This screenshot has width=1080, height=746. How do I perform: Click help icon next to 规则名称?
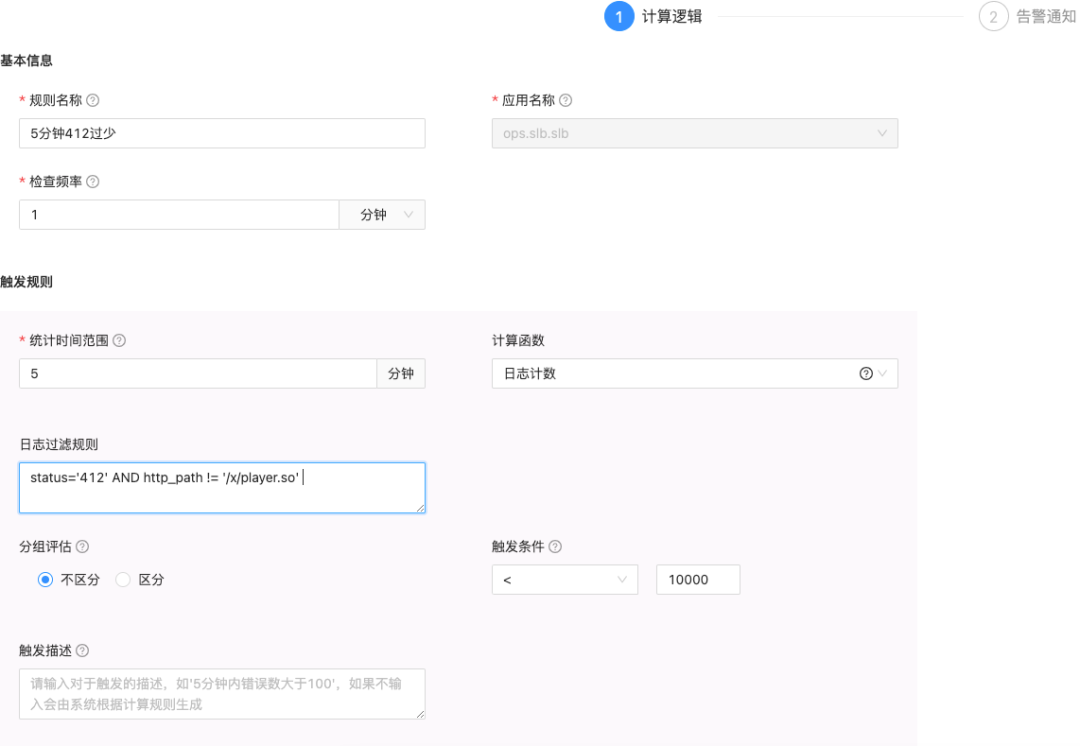point(93,101)
